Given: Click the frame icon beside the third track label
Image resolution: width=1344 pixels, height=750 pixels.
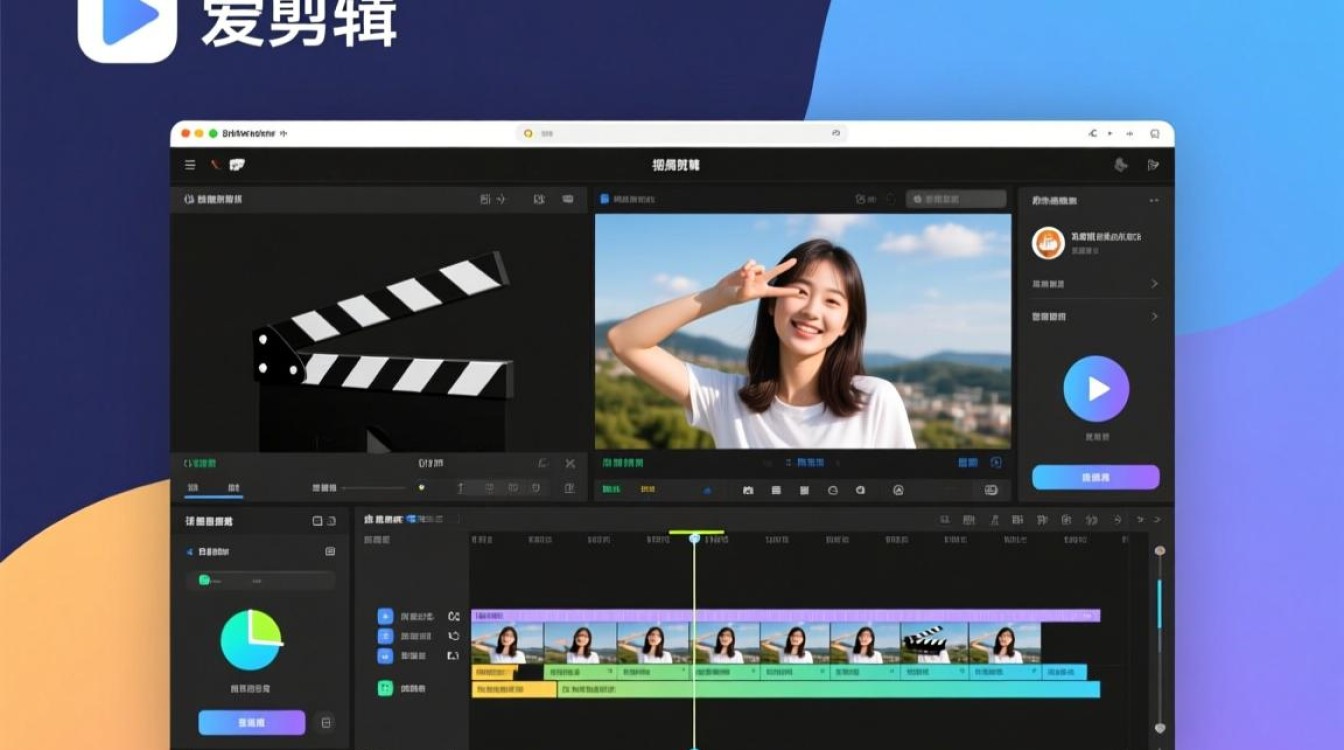Looking at the screenshot, I should click(x=453, y=656).
